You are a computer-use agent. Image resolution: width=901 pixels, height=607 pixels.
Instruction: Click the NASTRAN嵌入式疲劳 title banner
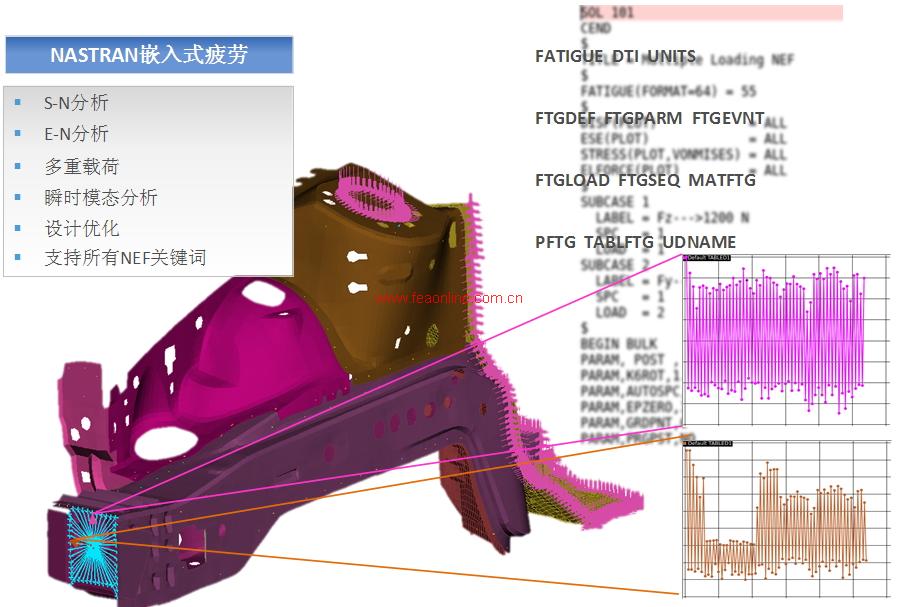(149, 55)
